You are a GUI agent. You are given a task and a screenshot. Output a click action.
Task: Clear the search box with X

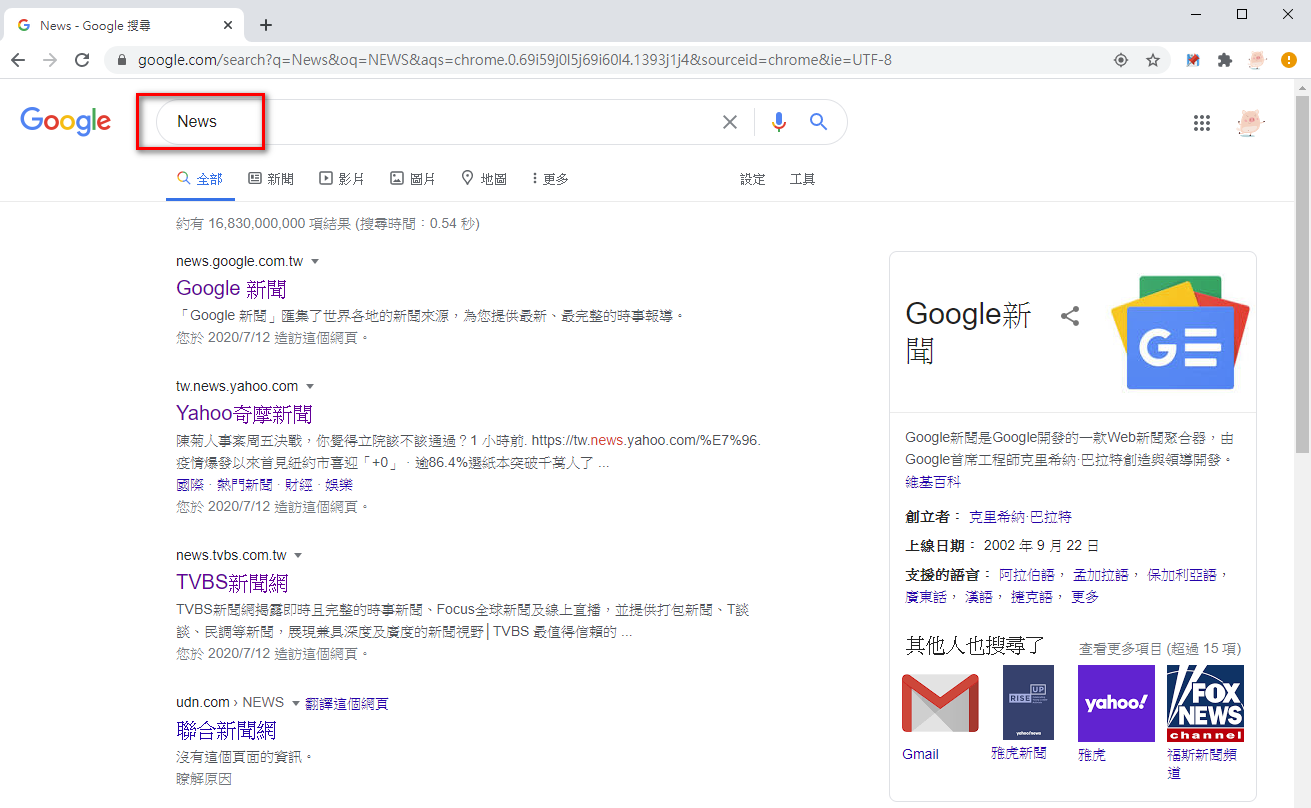(x=730, y=122)
